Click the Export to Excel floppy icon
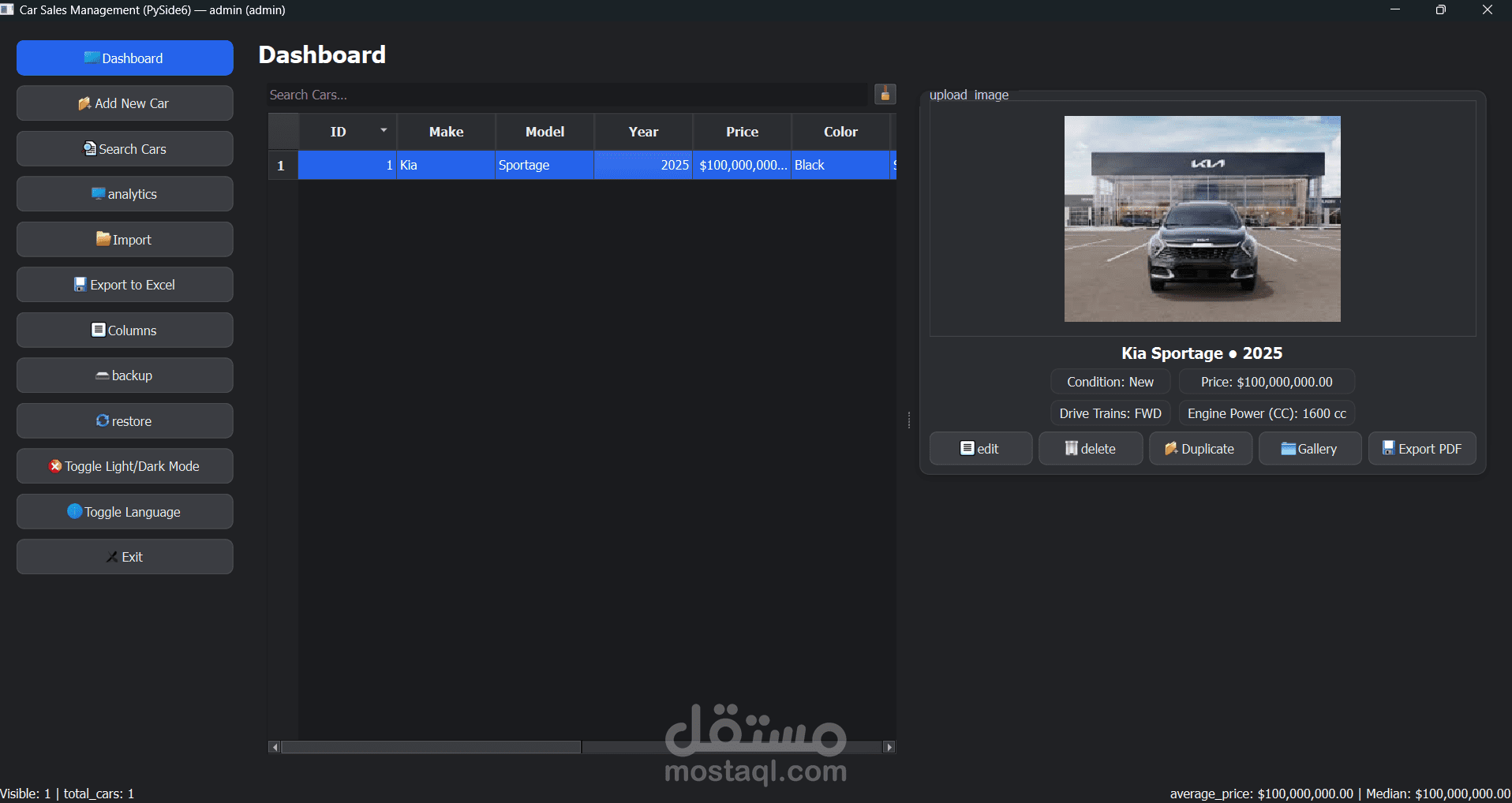The width and height of the screenshot is (1512, 803). click(x=80, y=284)
